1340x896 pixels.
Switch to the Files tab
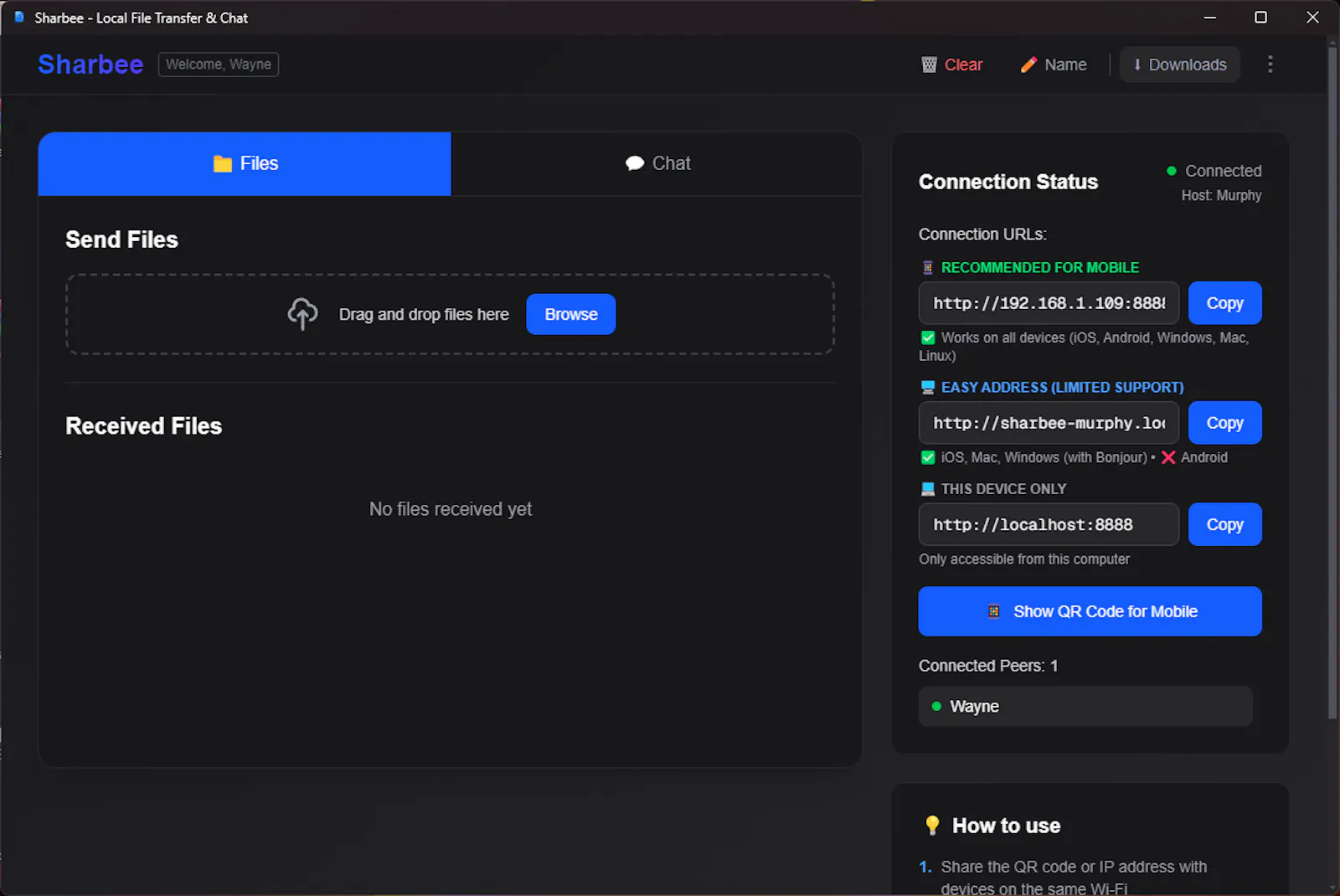(245, 163)
